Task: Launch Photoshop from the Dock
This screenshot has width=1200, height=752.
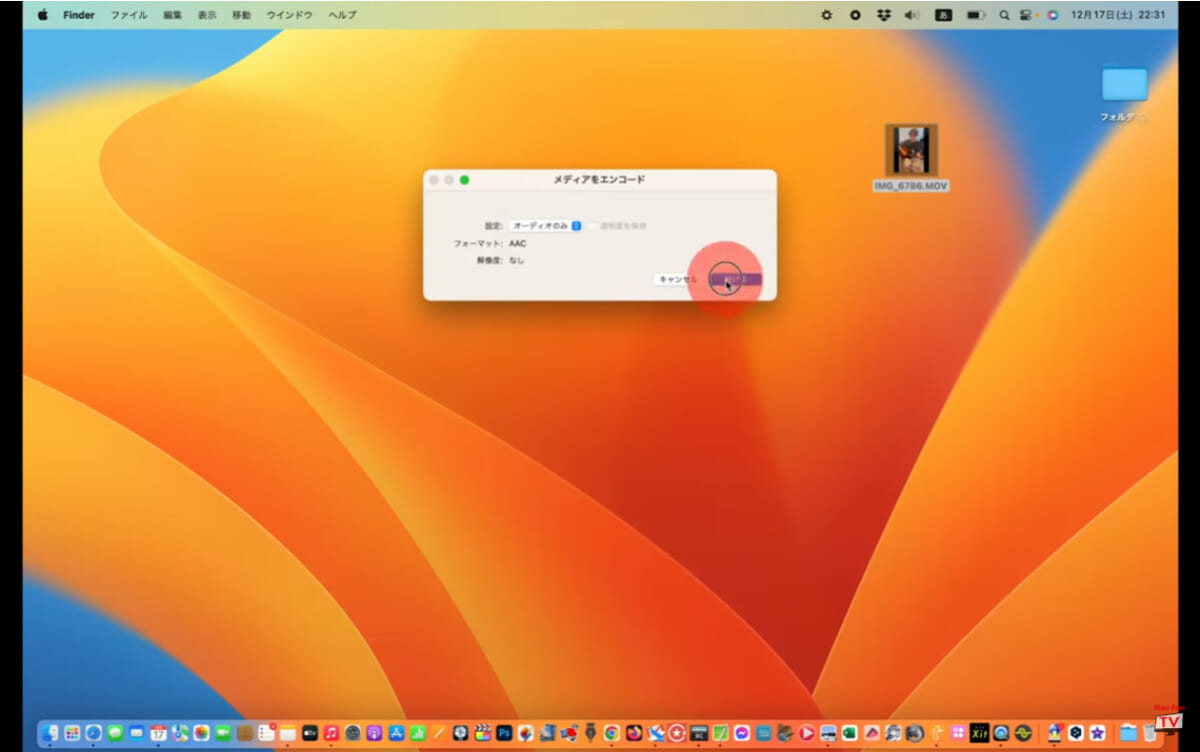Action: click(x=504, y=733)
